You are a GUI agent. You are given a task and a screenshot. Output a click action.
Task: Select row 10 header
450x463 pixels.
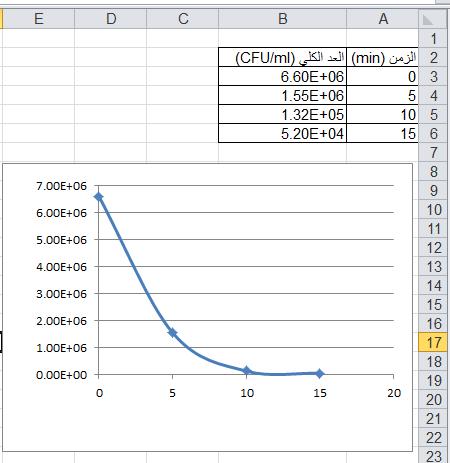coord(433,210)
